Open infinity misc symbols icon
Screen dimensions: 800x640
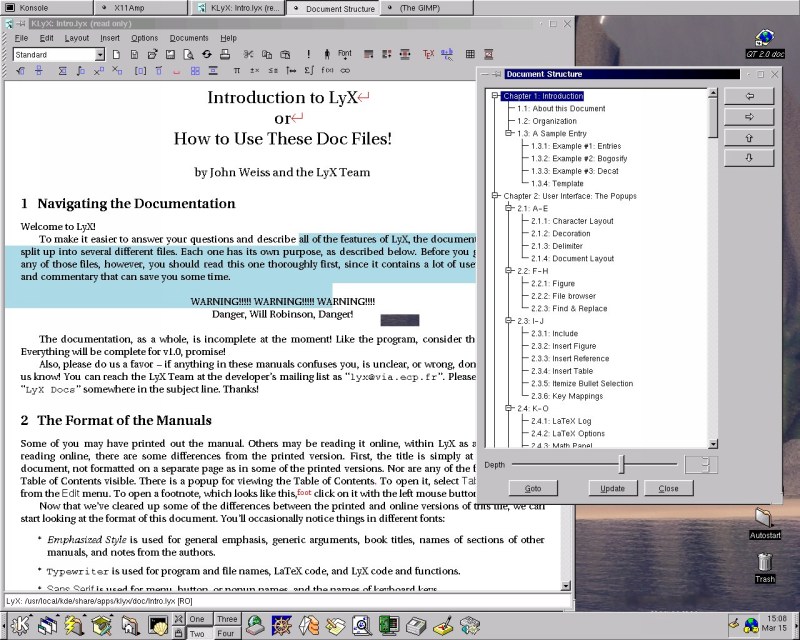(x=345, y=70)
